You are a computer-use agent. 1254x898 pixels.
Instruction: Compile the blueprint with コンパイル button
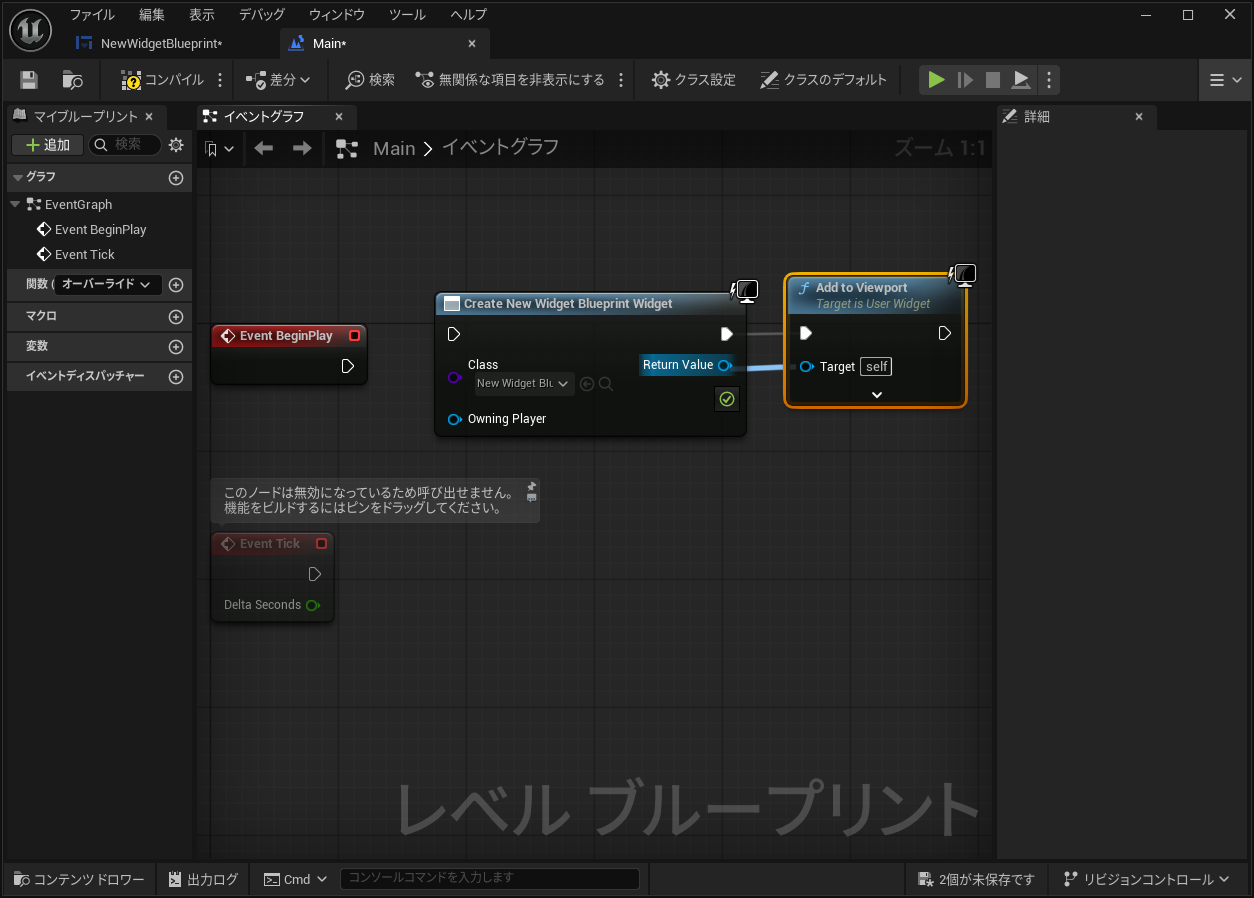pyautogui.click(x=162, y=80)
